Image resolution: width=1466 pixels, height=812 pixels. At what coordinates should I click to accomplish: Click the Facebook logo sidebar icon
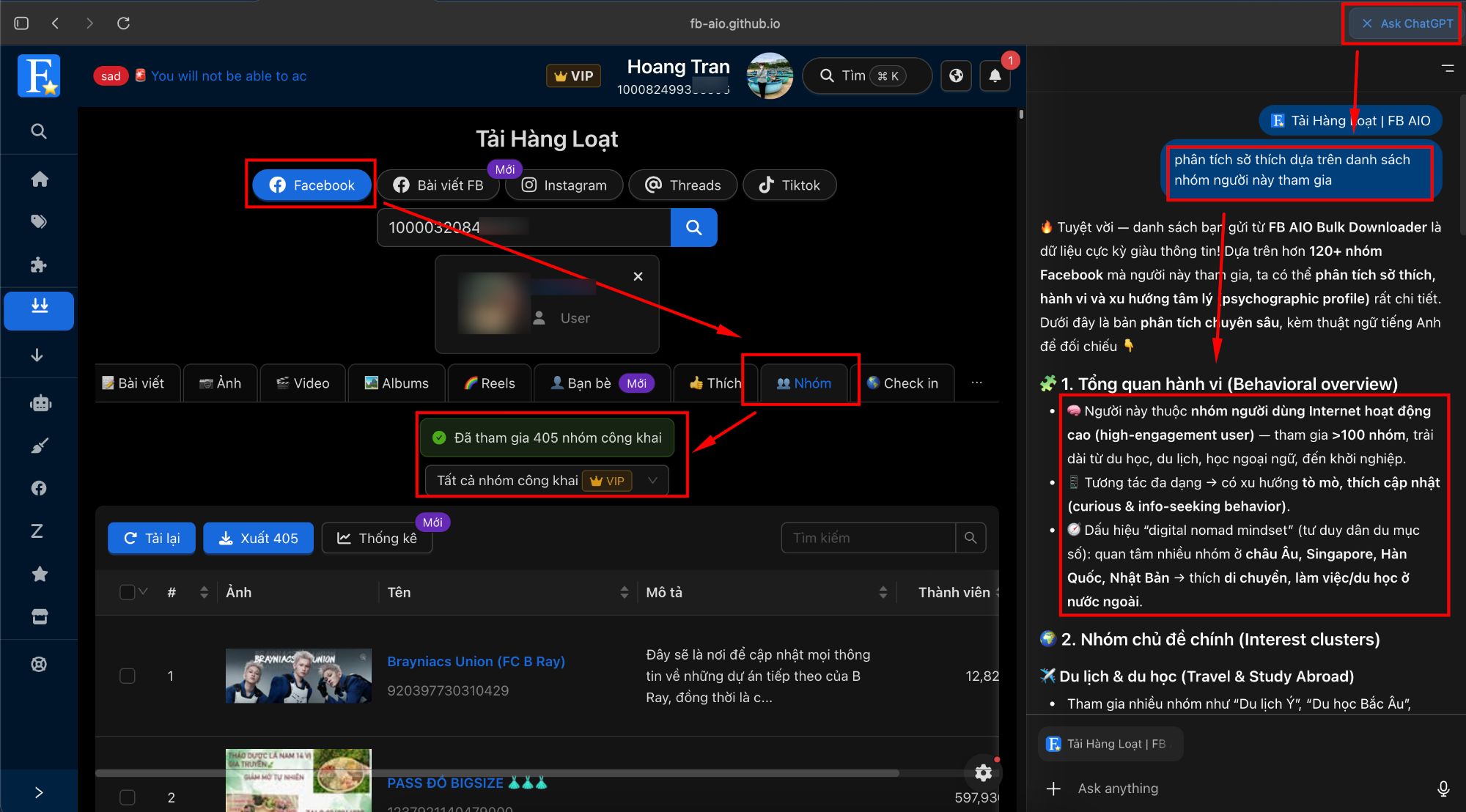point(39,488)
